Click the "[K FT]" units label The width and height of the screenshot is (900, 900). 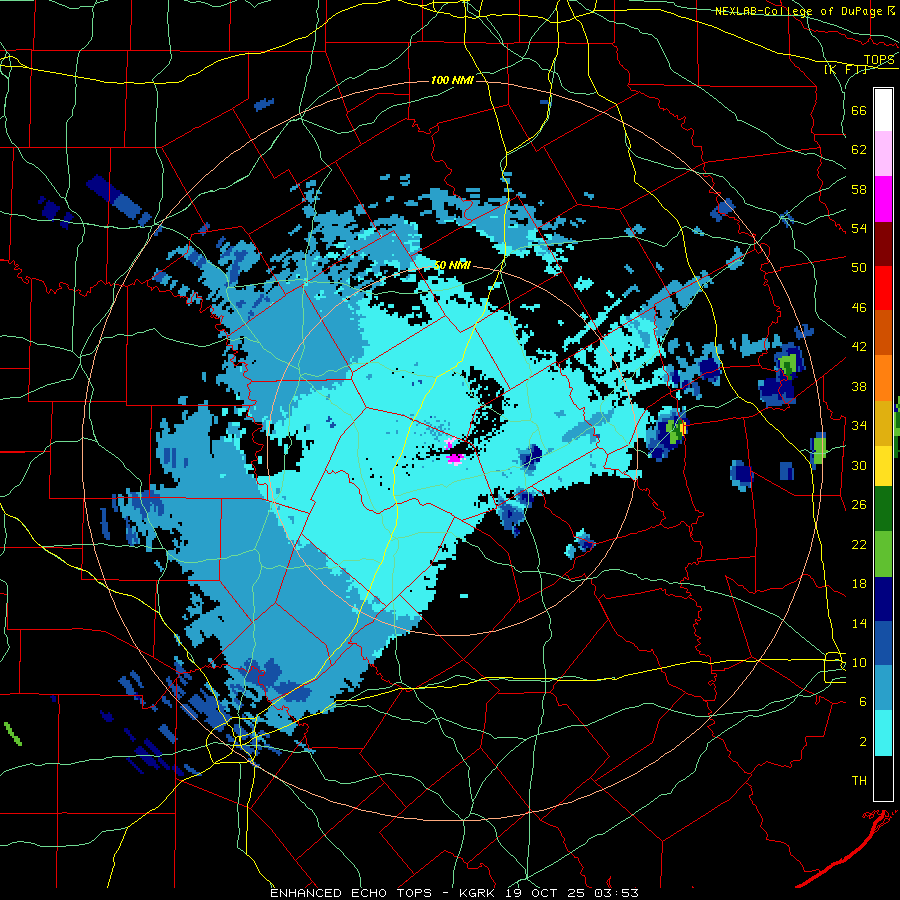pyautogui.click(x=845, y=69)
